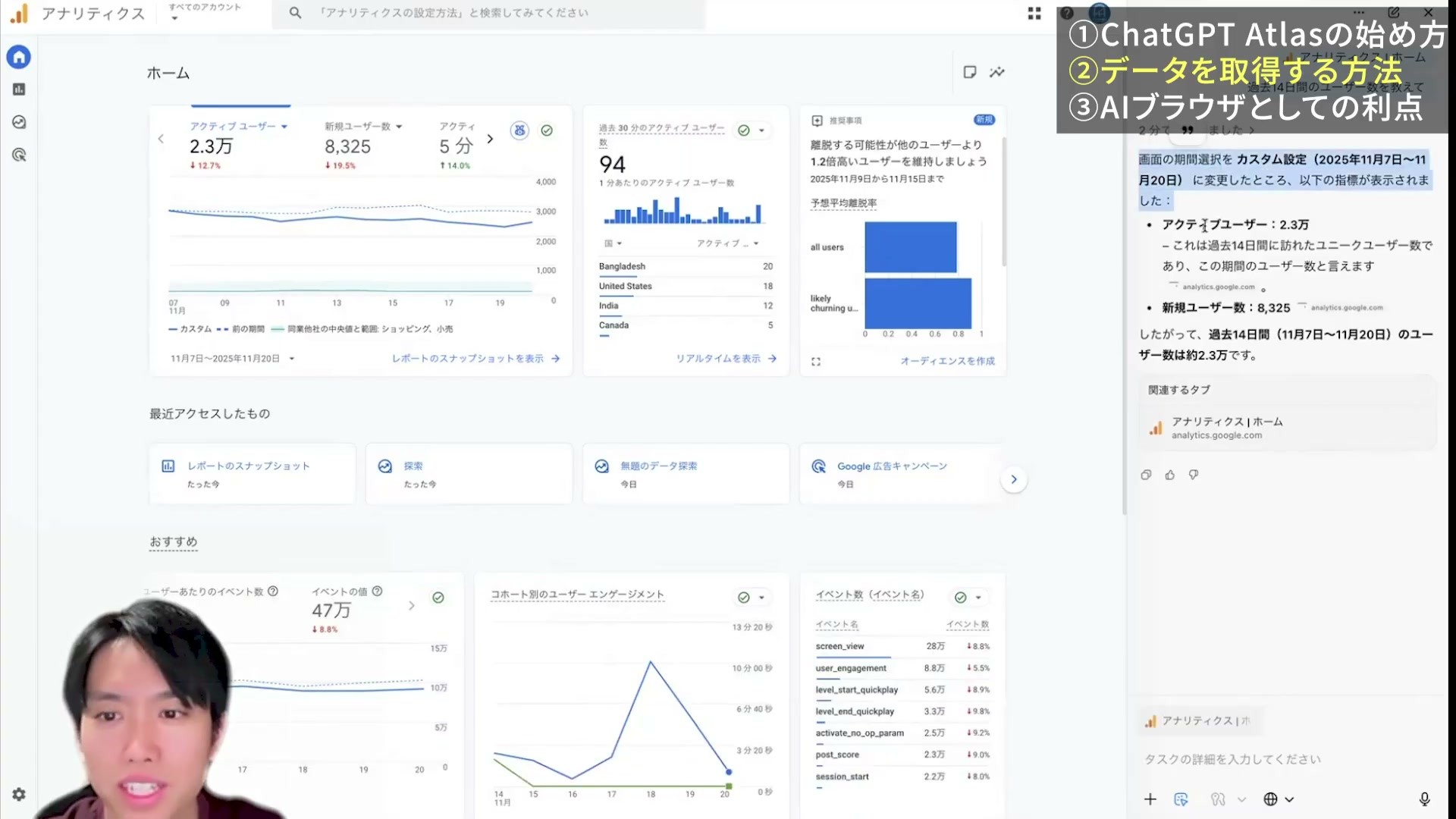Select the Canada country row
The width and height of the screenshot is (1456, 819).
[x=686, y=325]
